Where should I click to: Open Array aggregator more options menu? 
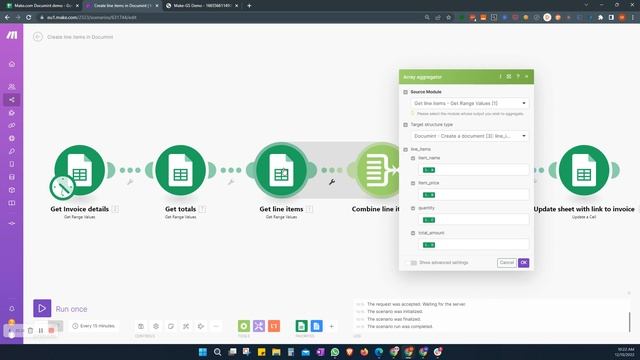click(500, 77)
